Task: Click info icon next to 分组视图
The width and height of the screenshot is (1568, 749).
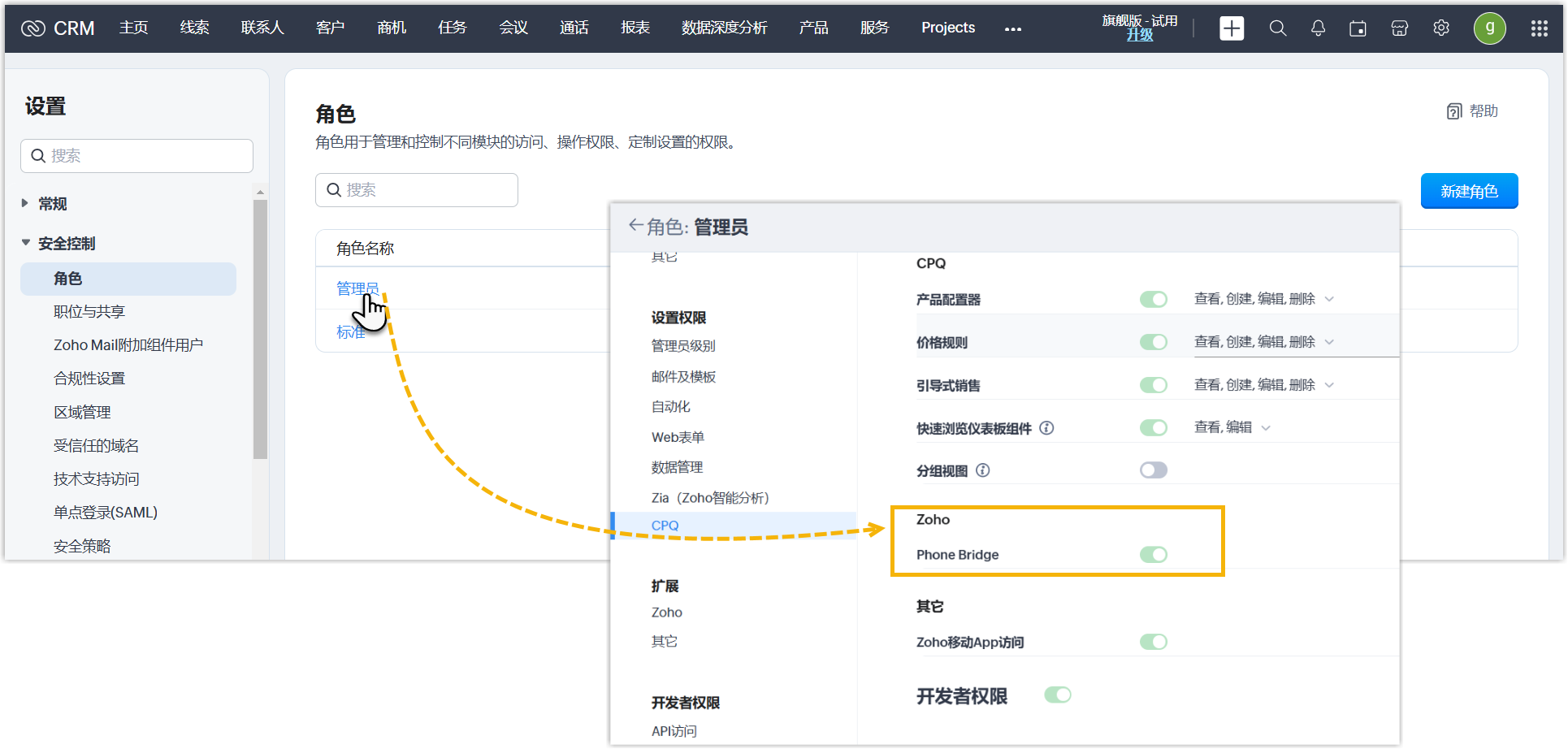Action: pos(983,470)
